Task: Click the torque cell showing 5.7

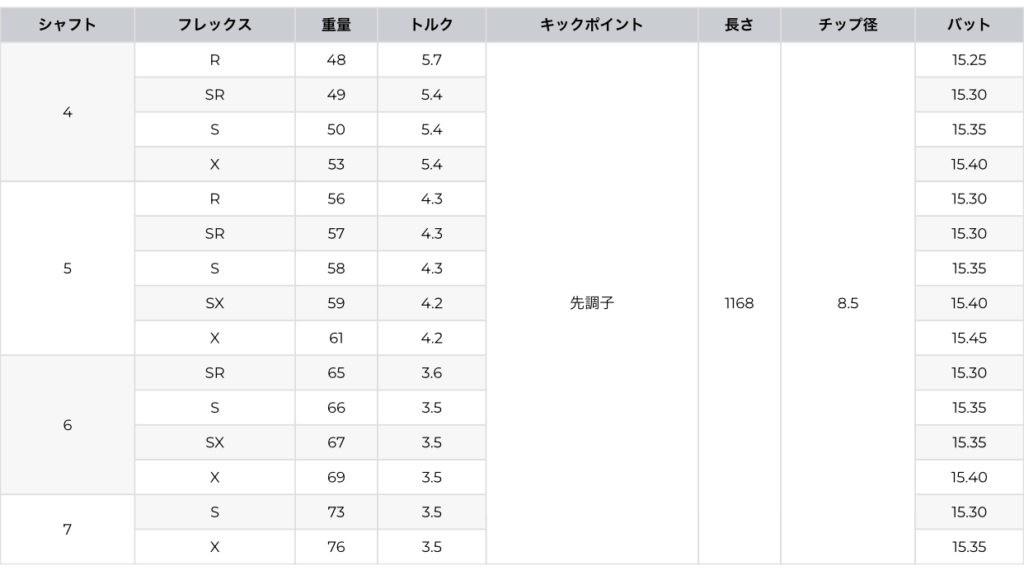Action: click(432, 60)
